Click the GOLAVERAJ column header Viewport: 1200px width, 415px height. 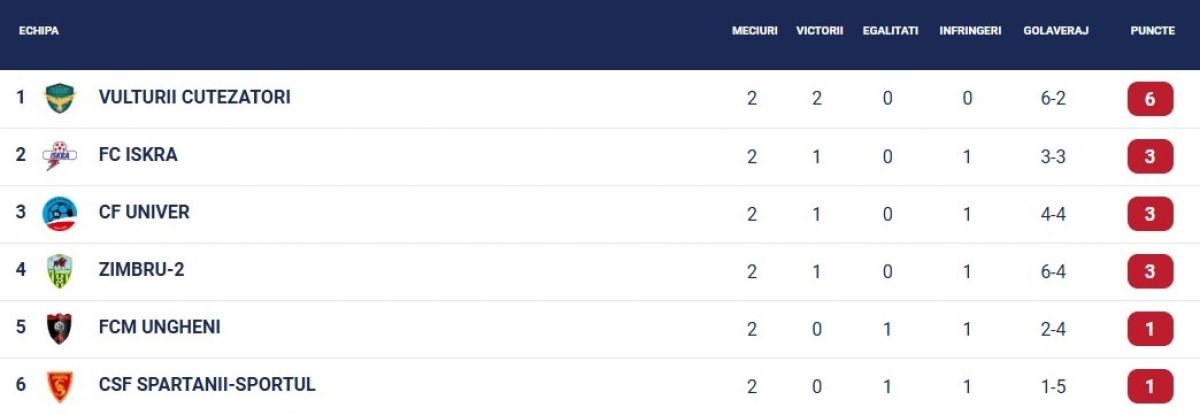tap(1053, 31)
